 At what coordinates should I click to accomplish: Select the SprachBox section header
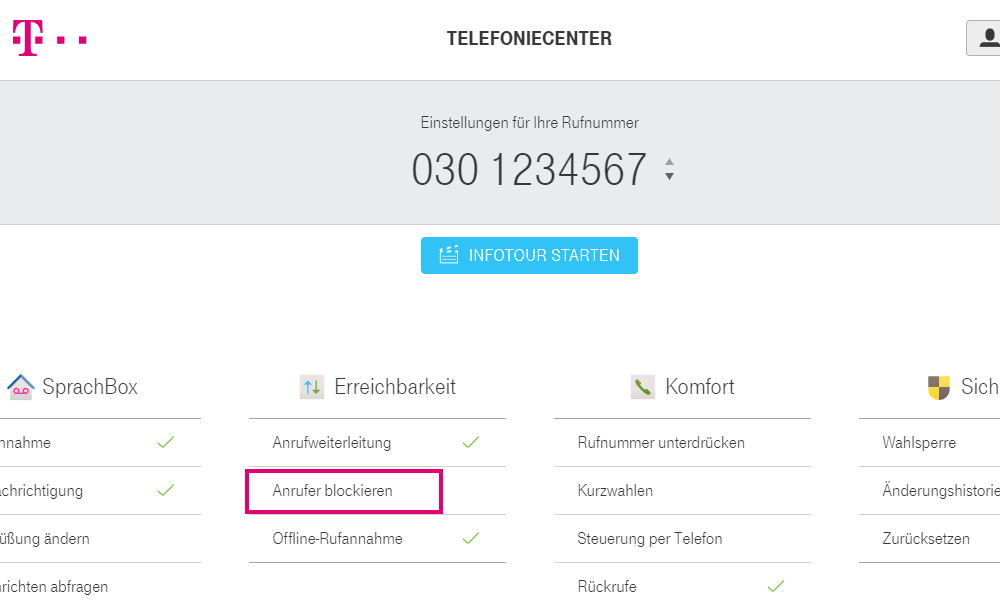(x=90, y=387)
